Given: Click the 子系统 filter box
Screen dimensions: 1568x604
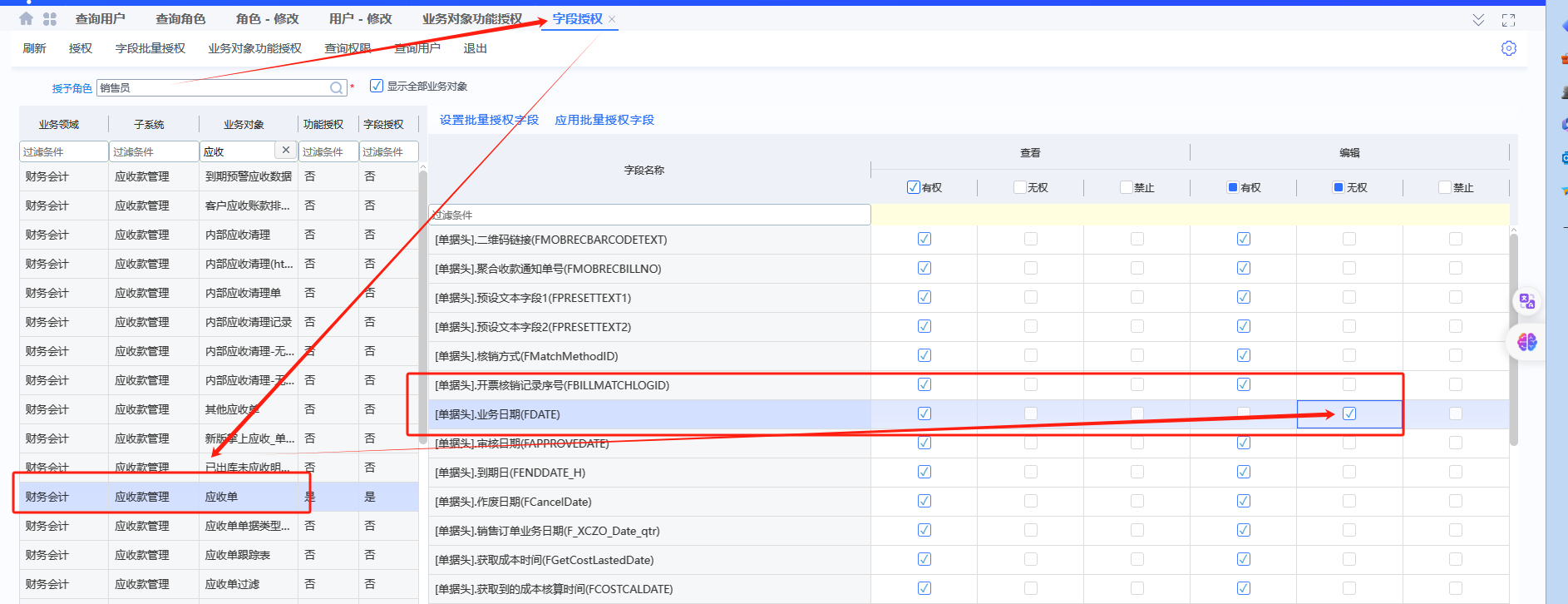Looking at the screenshot, I should coord(154,151).
